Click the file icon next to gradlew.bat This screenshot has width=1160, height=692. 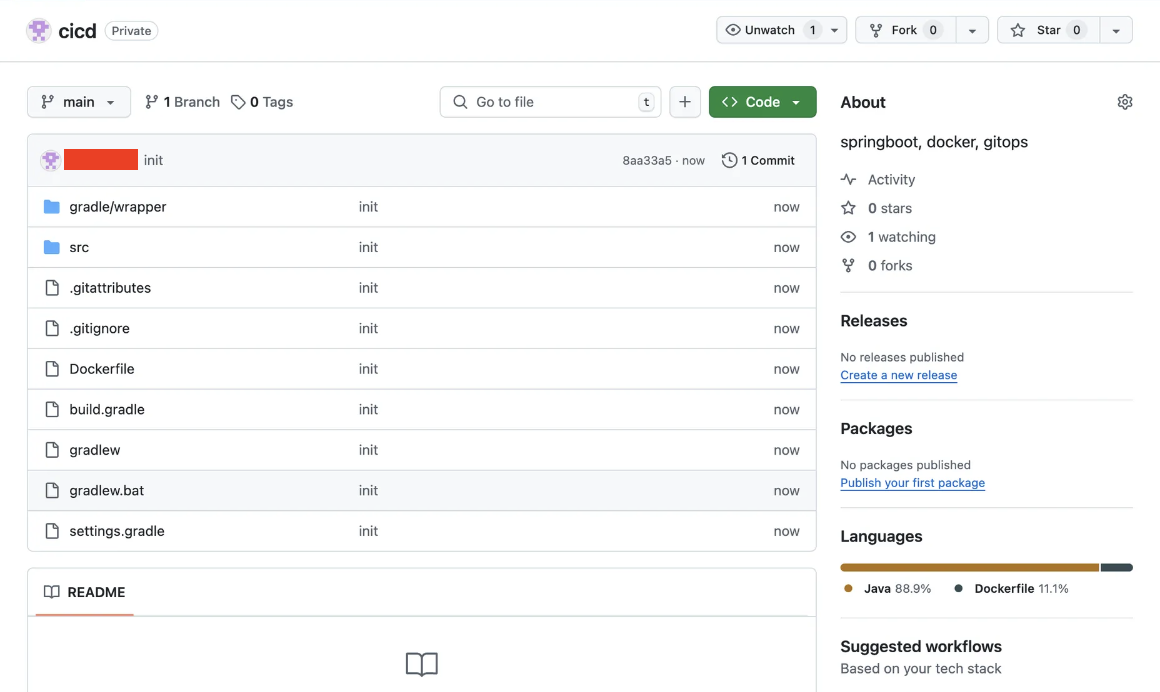52,491
